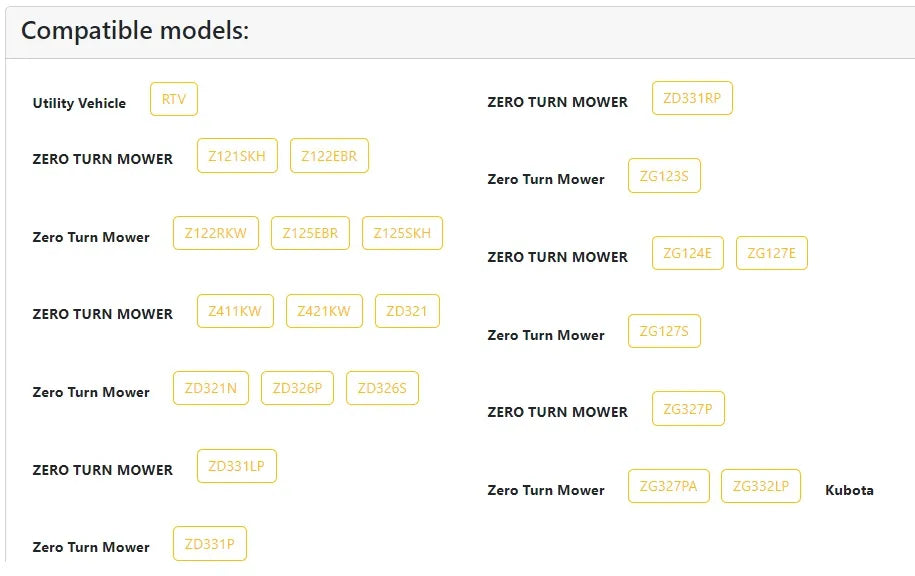Click the ZD326P model button
The image size is (915, 576).
297,388
